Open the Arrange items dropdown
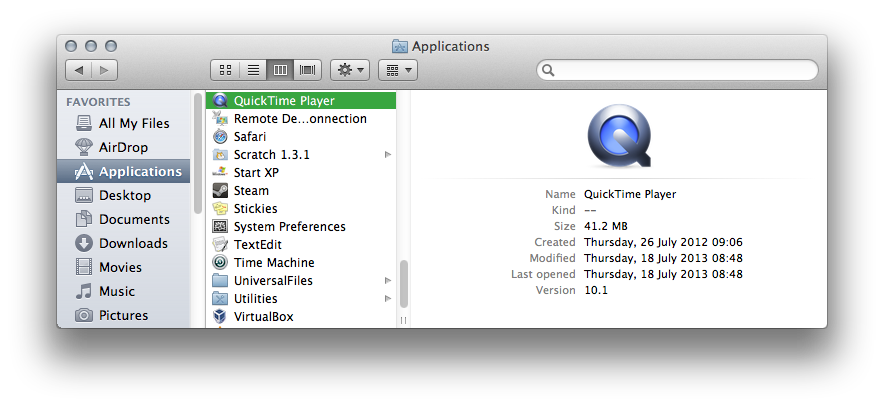Viewport: 884px width, 407px height. coord(398,70)
